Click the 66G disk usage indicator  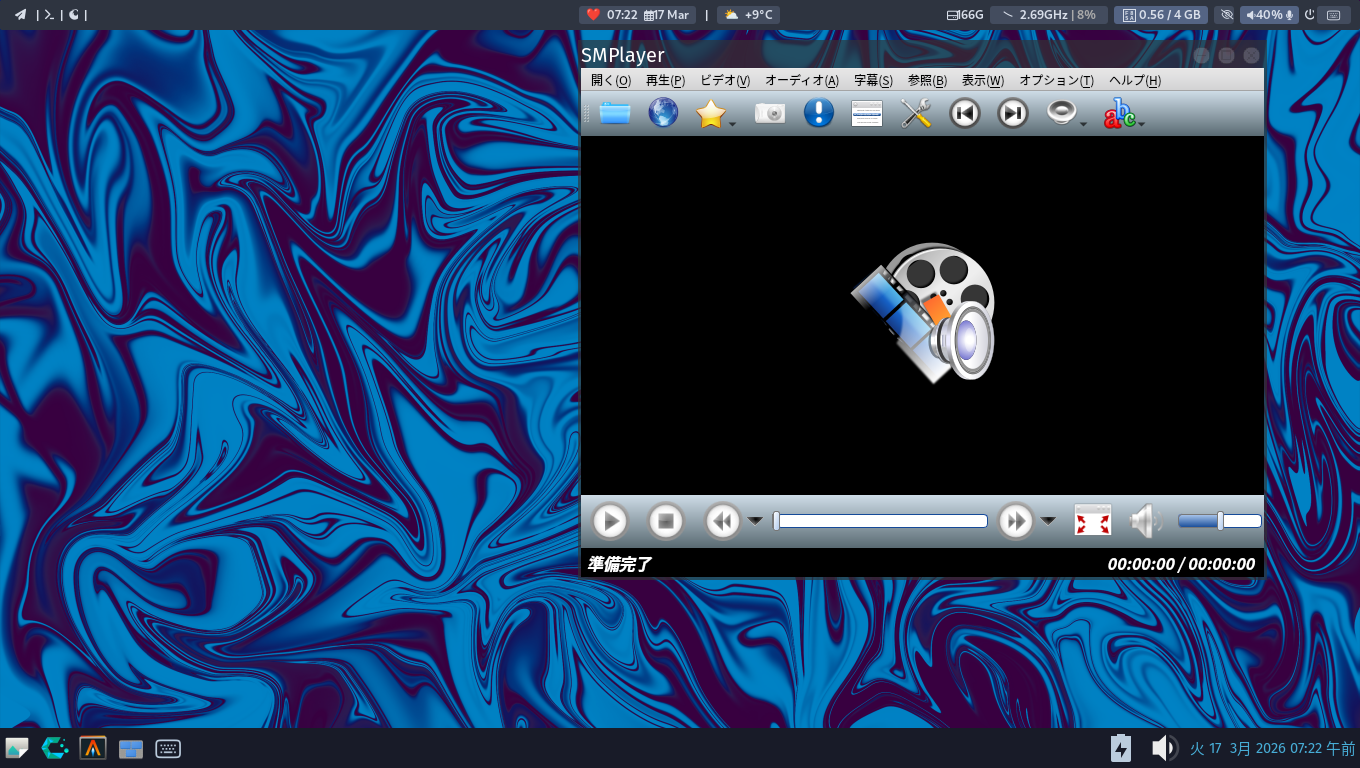[x=965, y=15]
